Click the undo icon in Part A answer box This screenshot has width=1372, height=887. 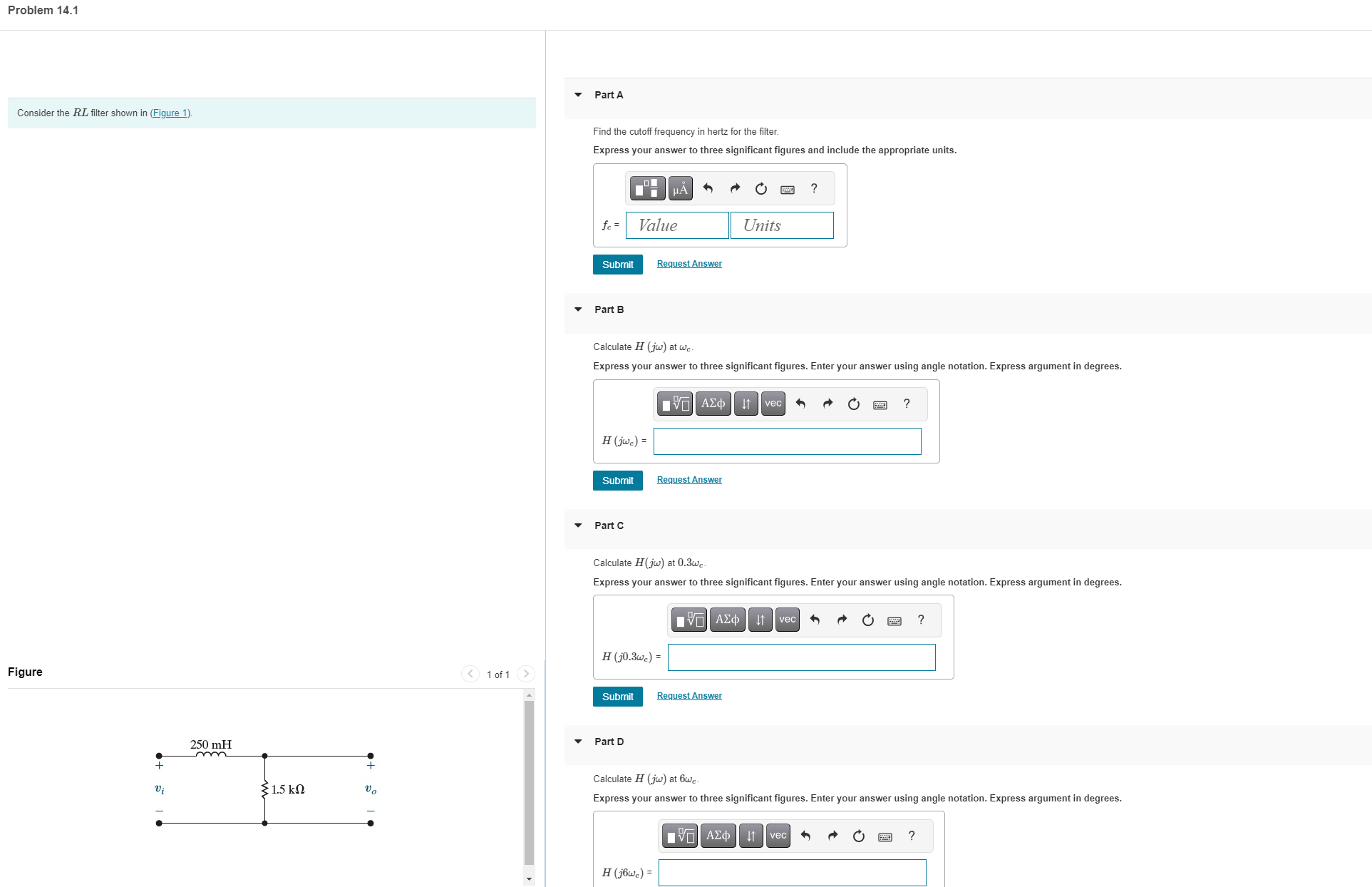(x=707, y=188)
